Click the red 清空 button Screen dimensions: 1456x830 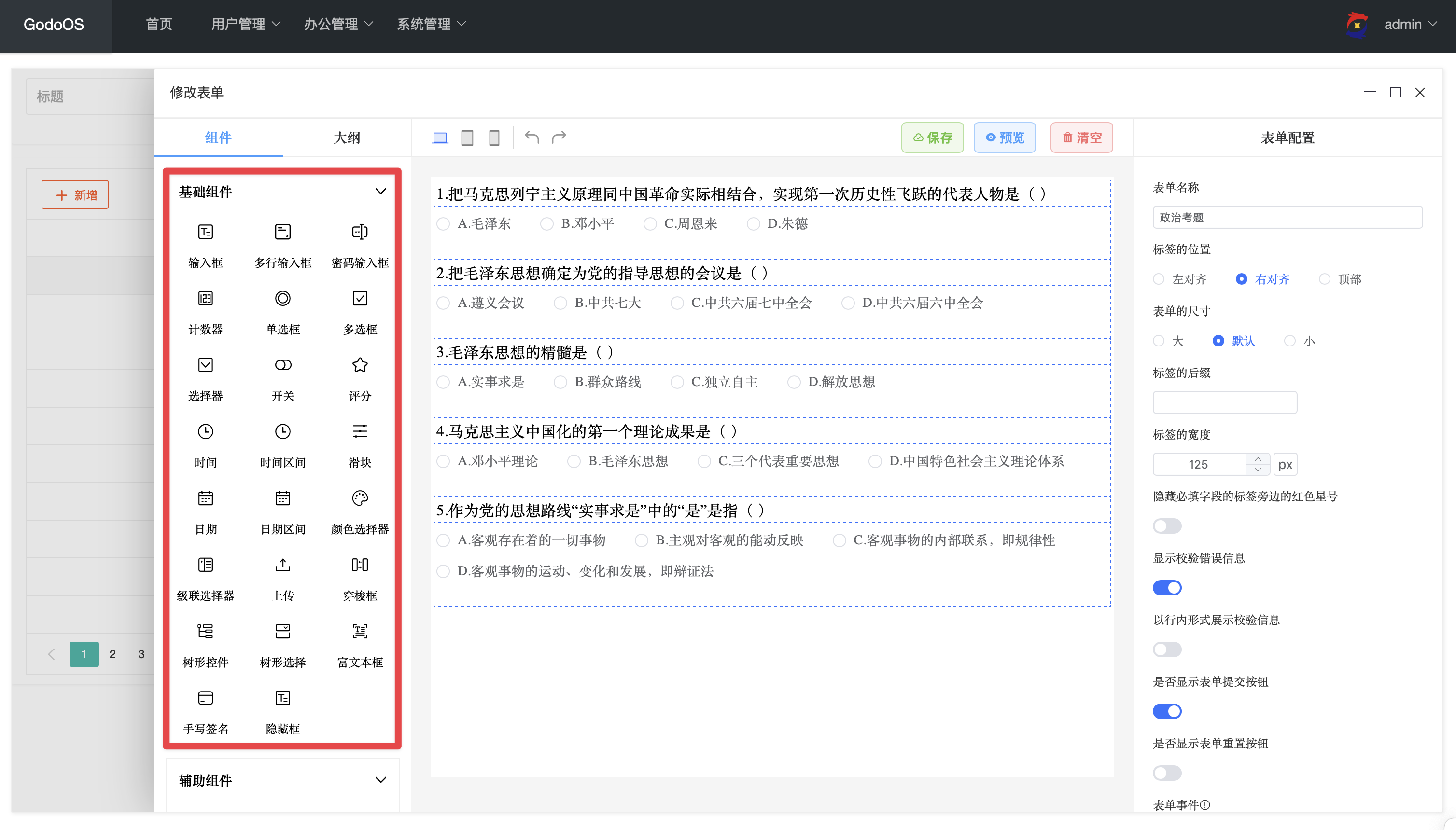(1081, 138)
